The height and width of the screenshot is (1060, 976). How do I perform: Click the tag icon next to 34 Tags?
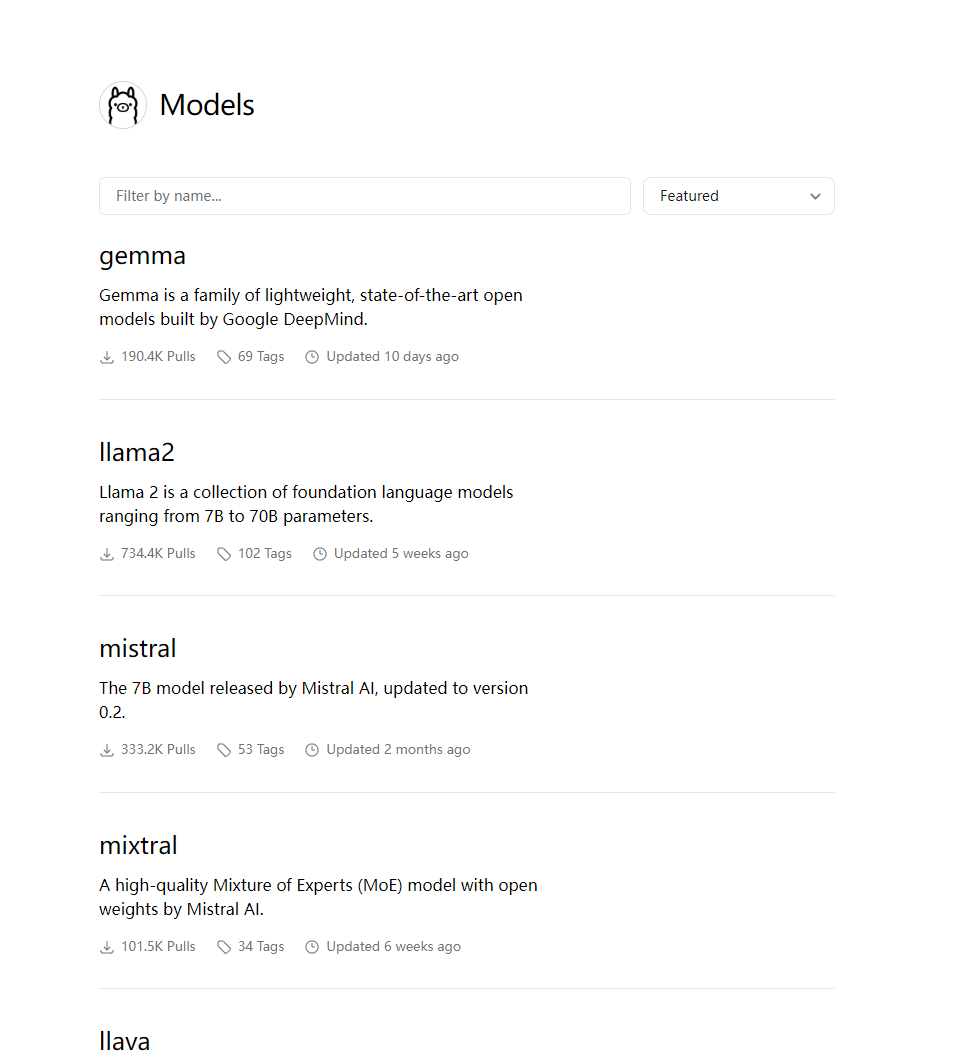coord(224,947)
